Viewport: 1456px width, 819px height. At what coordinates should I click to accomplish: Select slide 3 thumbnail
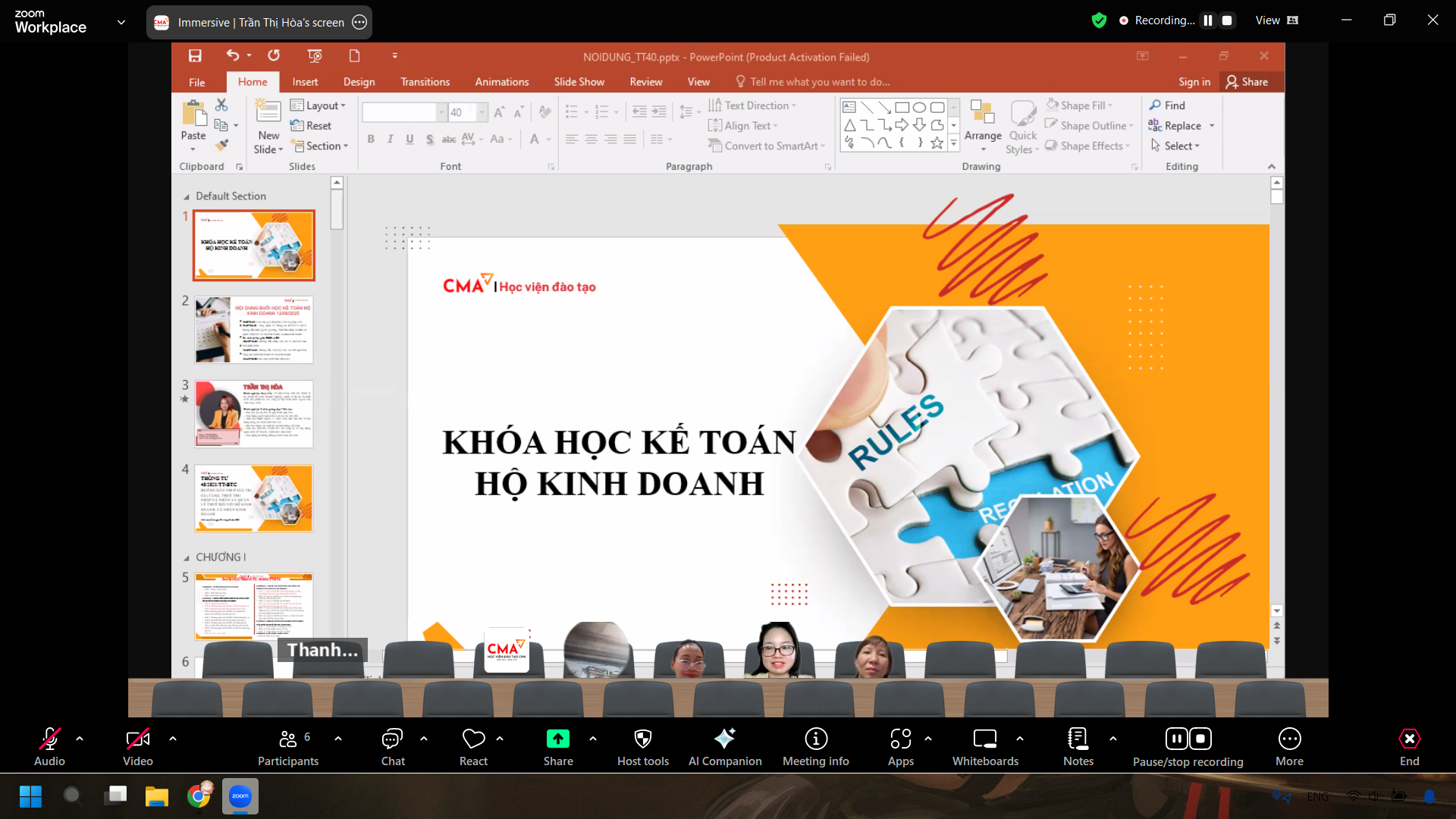(253, 414)
